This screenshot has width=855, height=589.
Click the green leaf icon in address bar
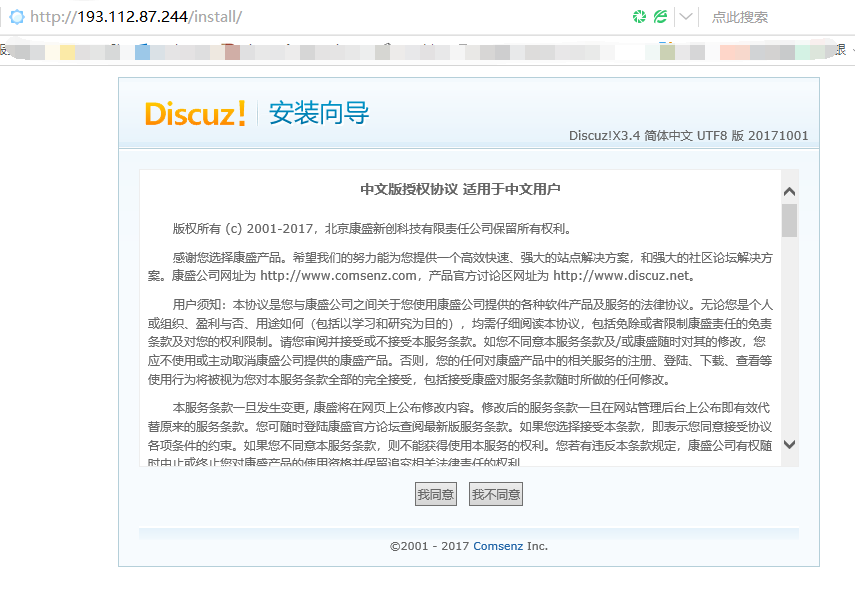660,17
